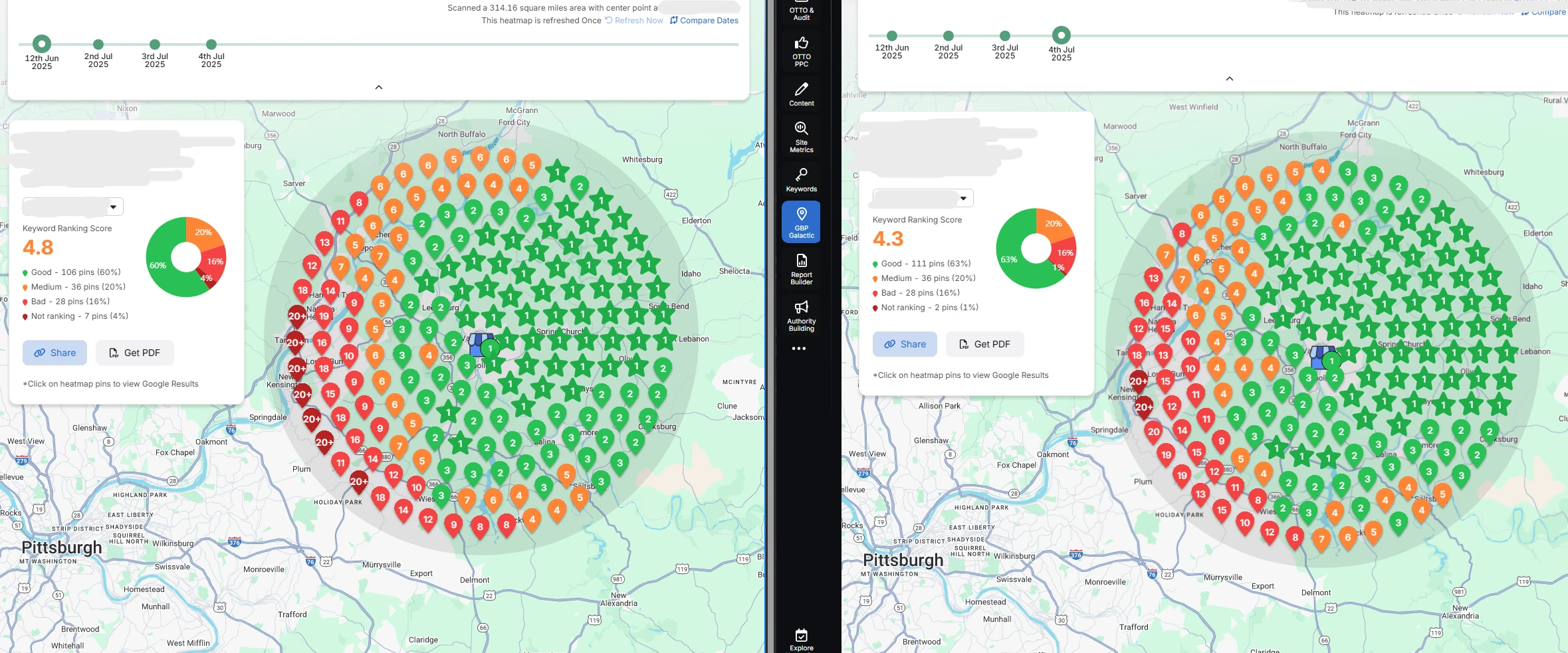Open the keyword dropdown in left panel
The height and width of the screenshot is (653, 1568).
[x=73, y=207]
